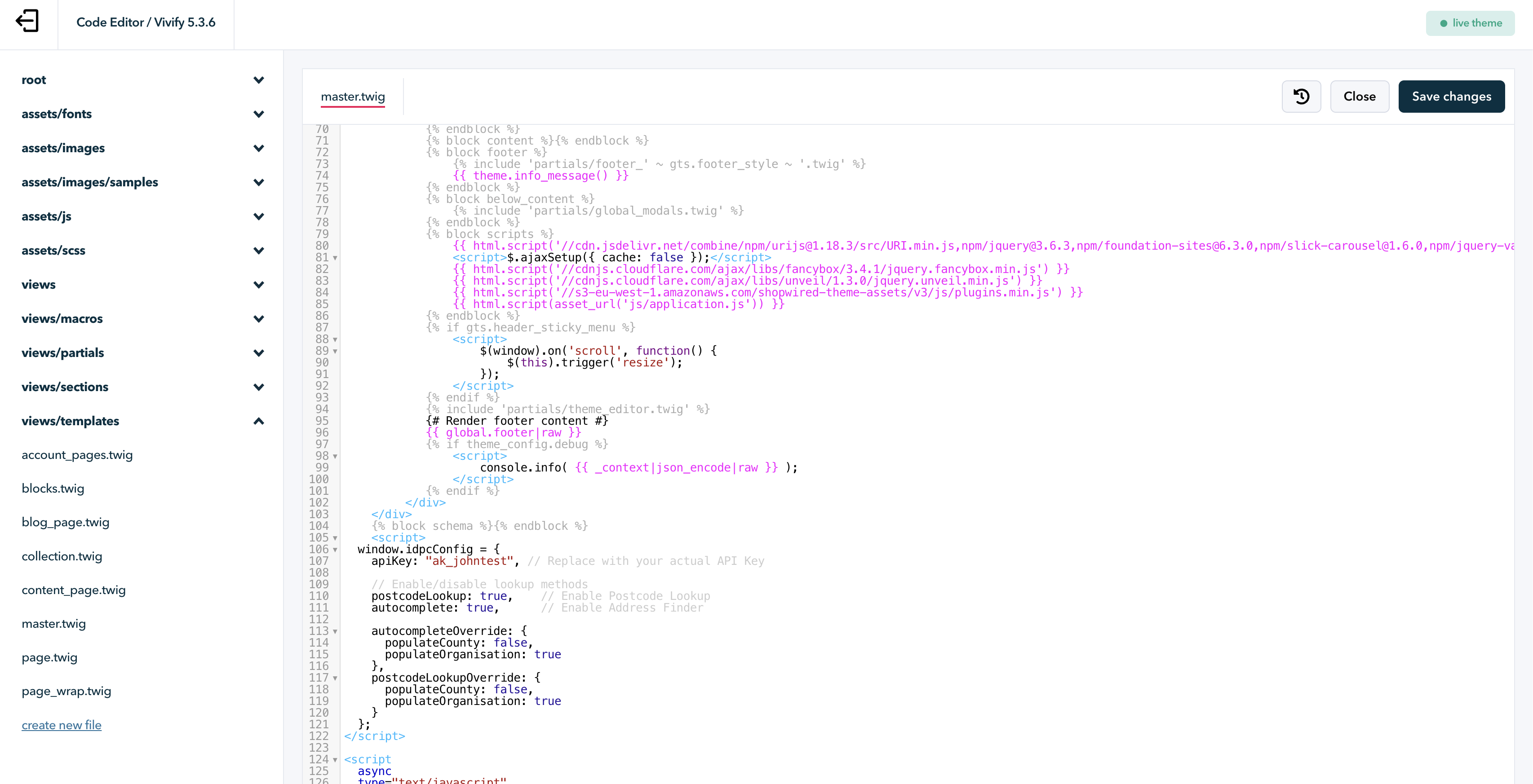Collapse the autocompleteOverride fold at line 113
This screenshot has width=1533, height=784.
[x=335, y=632]
